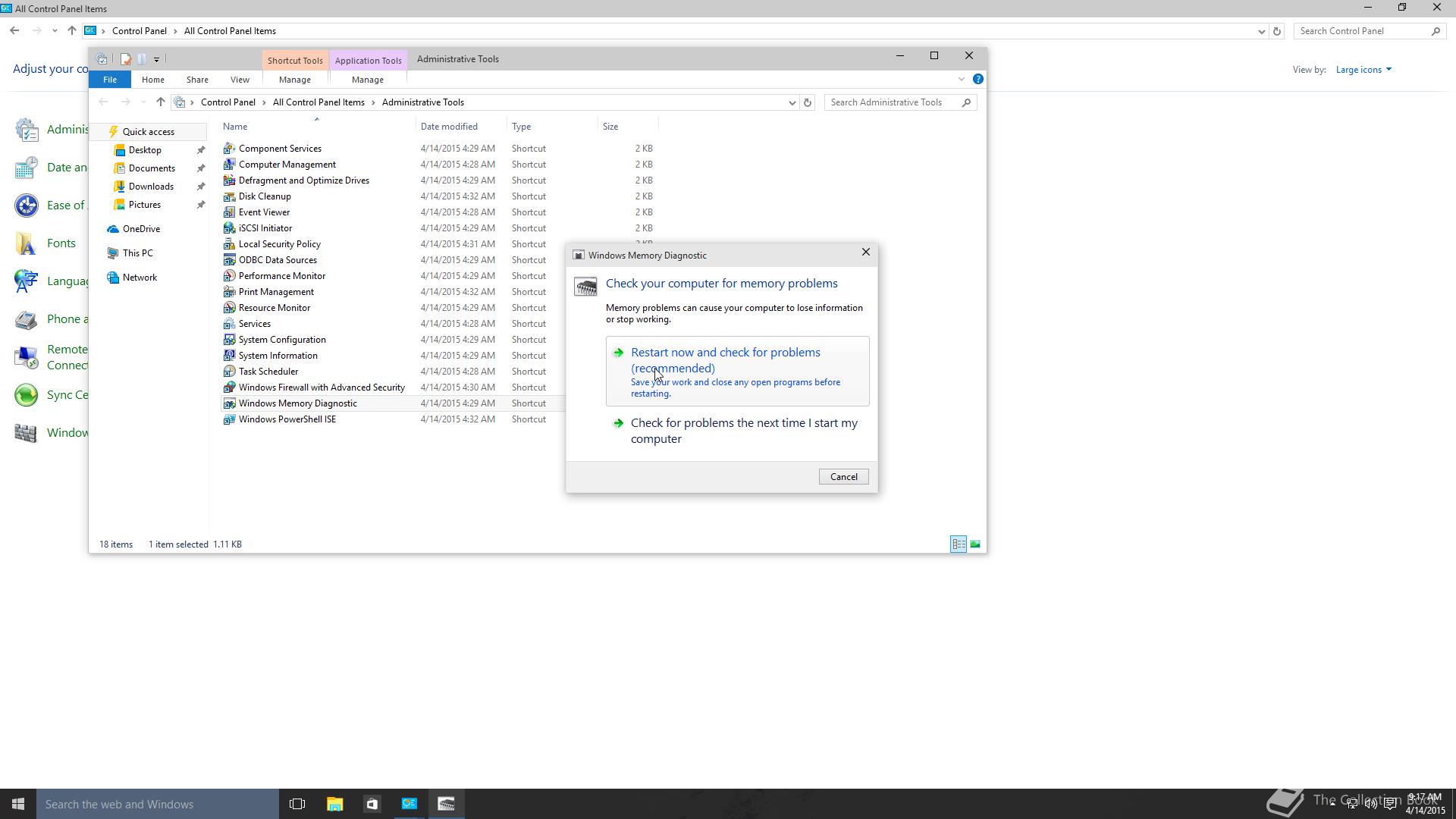Go up one level in Administrative Tools
Viewport: 1456px width, 819px height.
pyautogui.click(x=160, y=102)
